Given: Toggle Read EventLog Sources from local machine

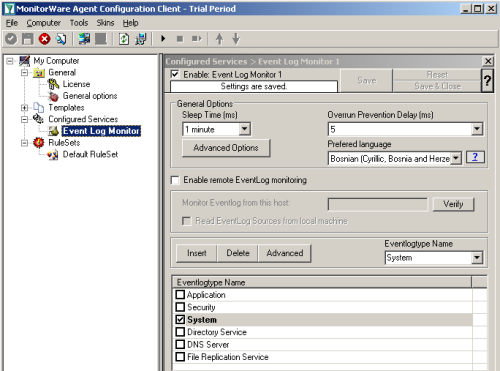Looking at the screenshot, I should [187, 221].
